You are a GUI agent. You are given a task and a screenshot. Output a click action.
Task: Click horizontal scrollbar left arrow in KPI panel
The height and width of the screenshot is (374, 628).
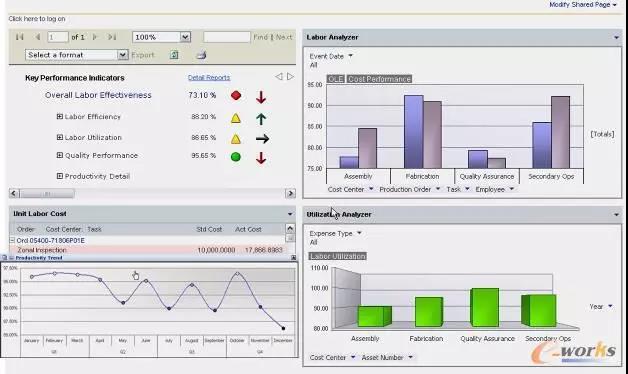point(14,193)
